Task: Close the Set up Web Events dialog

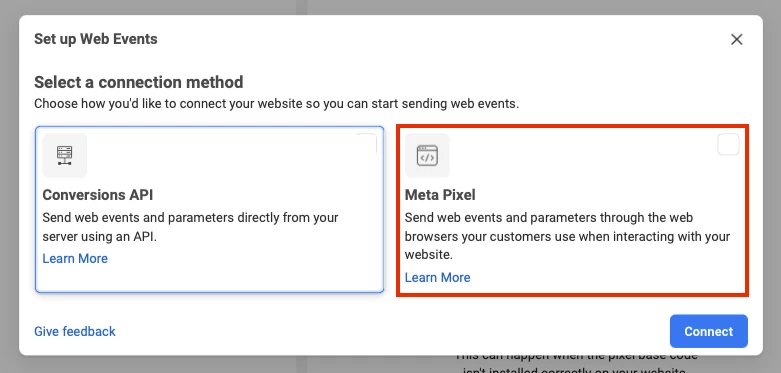Action: click(736, 39)
